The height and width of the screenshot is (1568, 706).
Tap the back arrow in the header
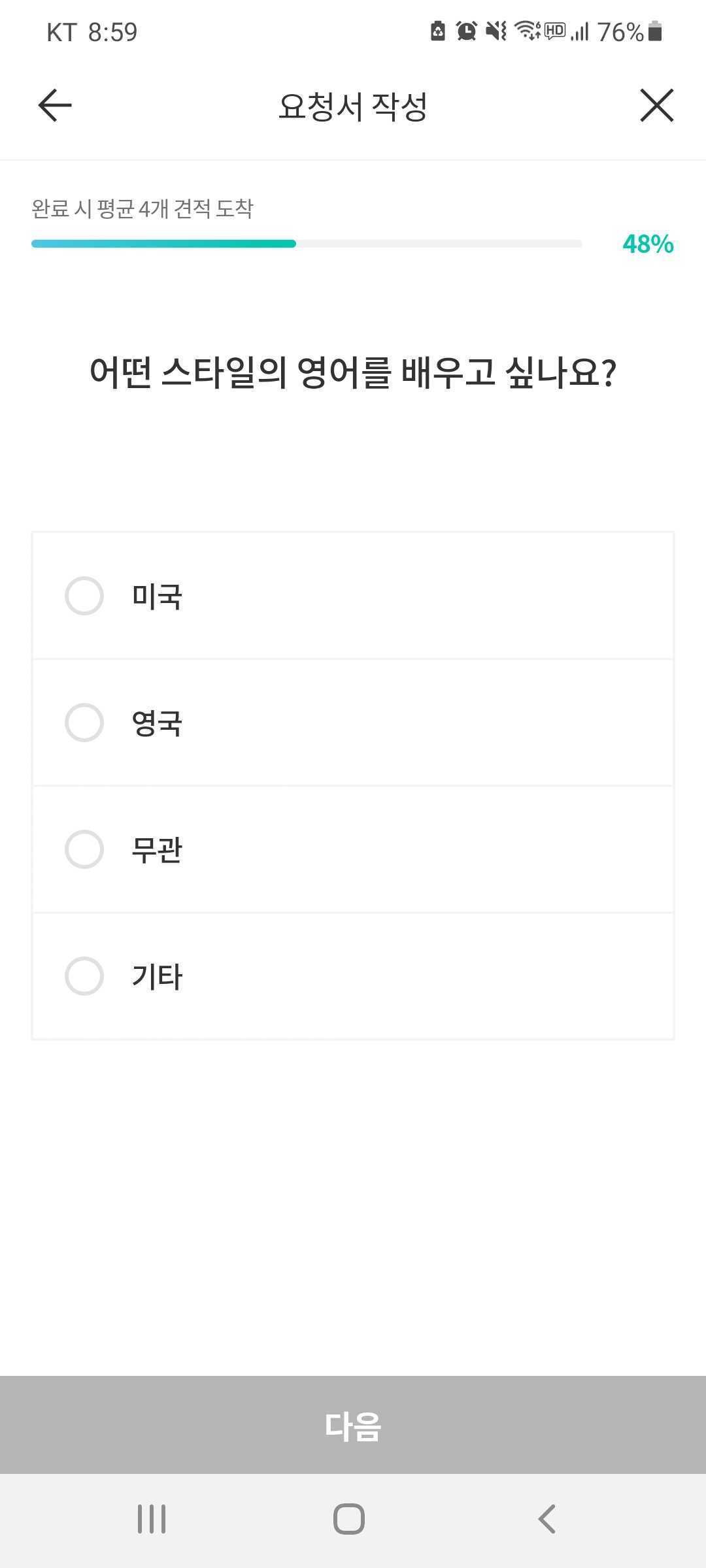click(x=55, y=106)
